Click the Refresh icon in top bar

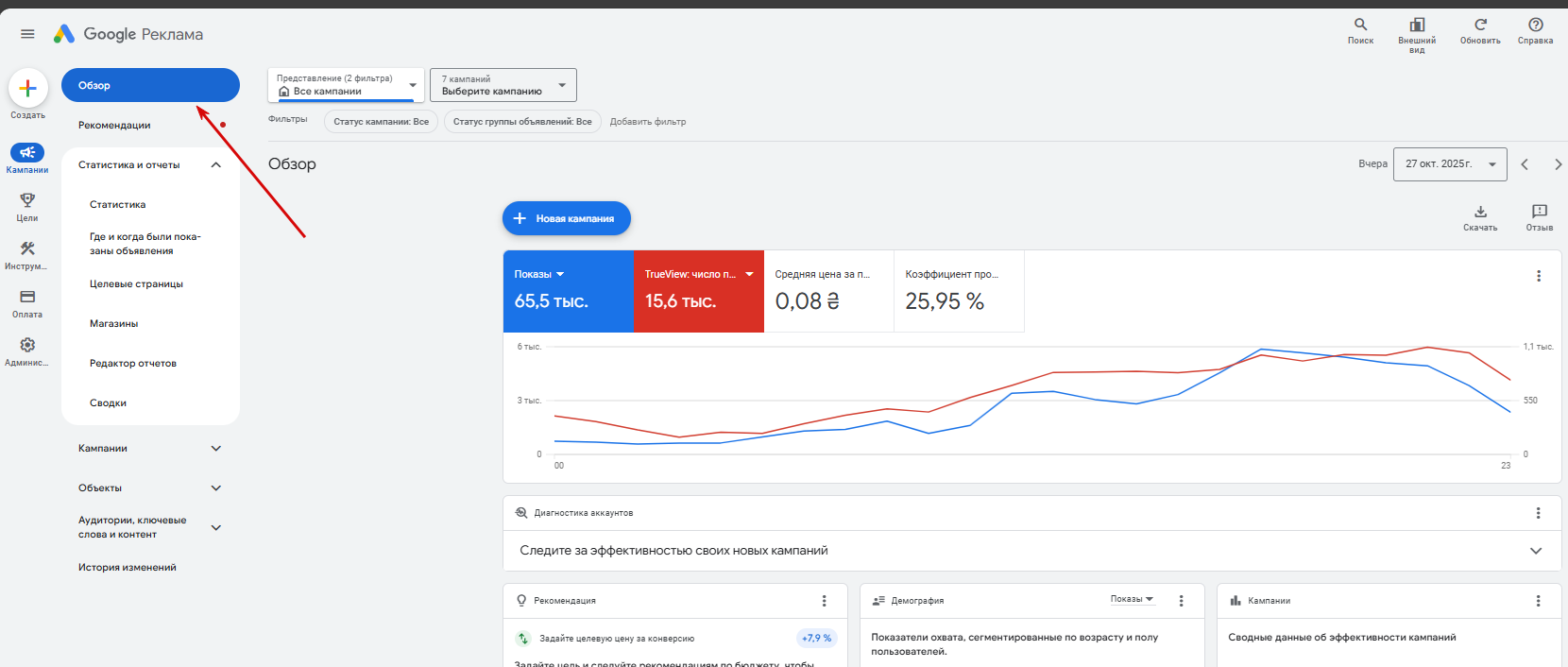coord(1480,26)
